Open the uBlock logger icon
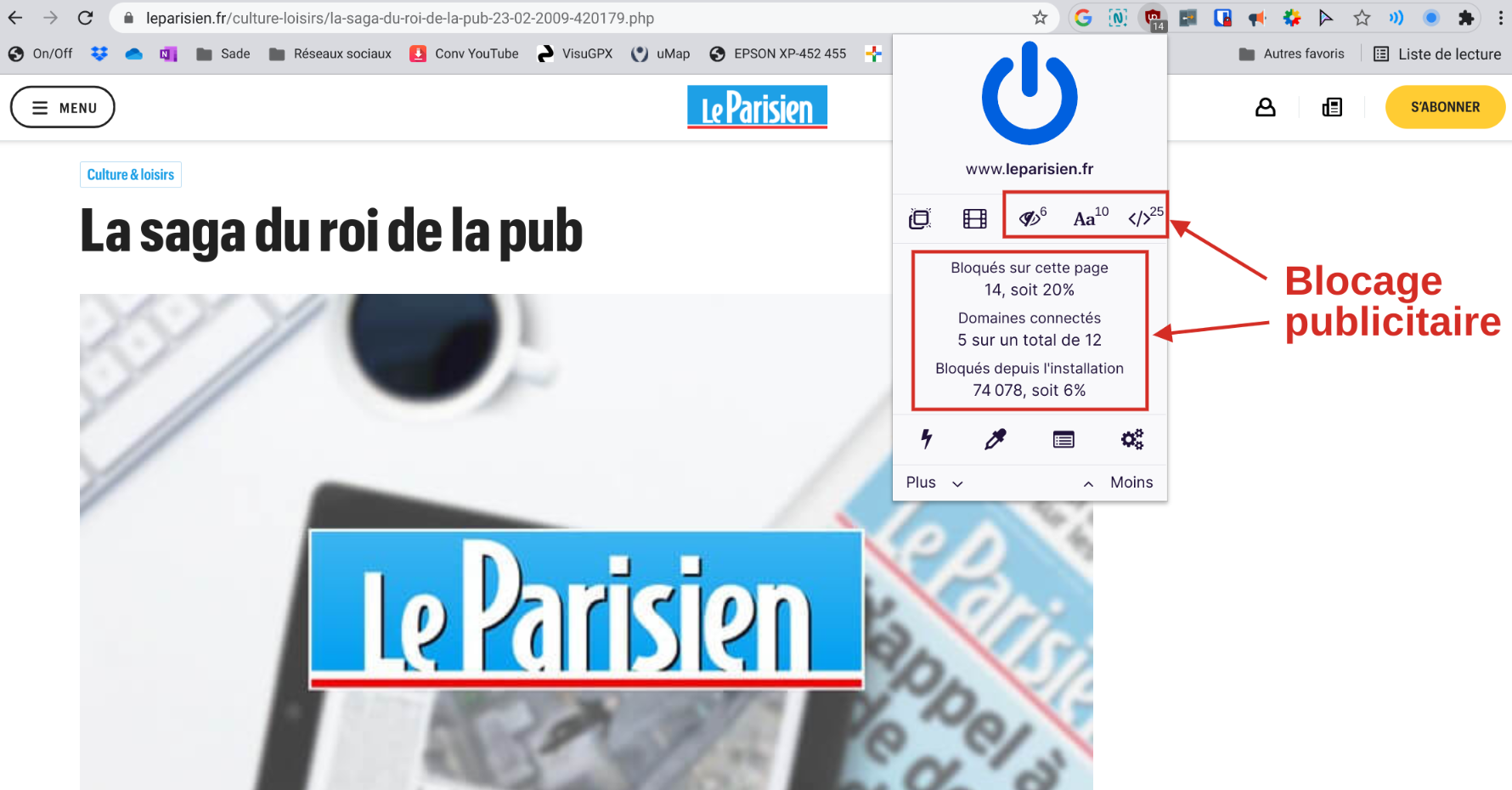The image size is (1512, 790). [x=1063, y=439]
